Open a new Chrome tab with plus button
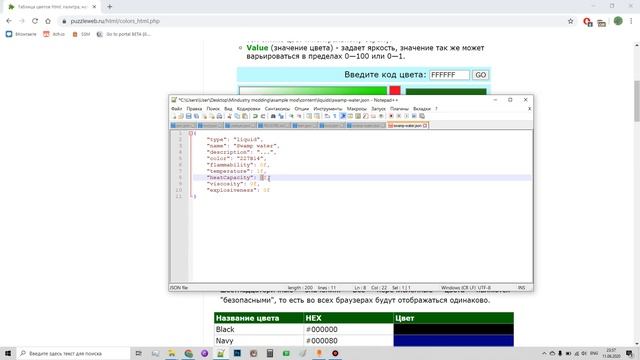Image resolution: width=640 pixels, height=360 pixels. pos(109,7)
